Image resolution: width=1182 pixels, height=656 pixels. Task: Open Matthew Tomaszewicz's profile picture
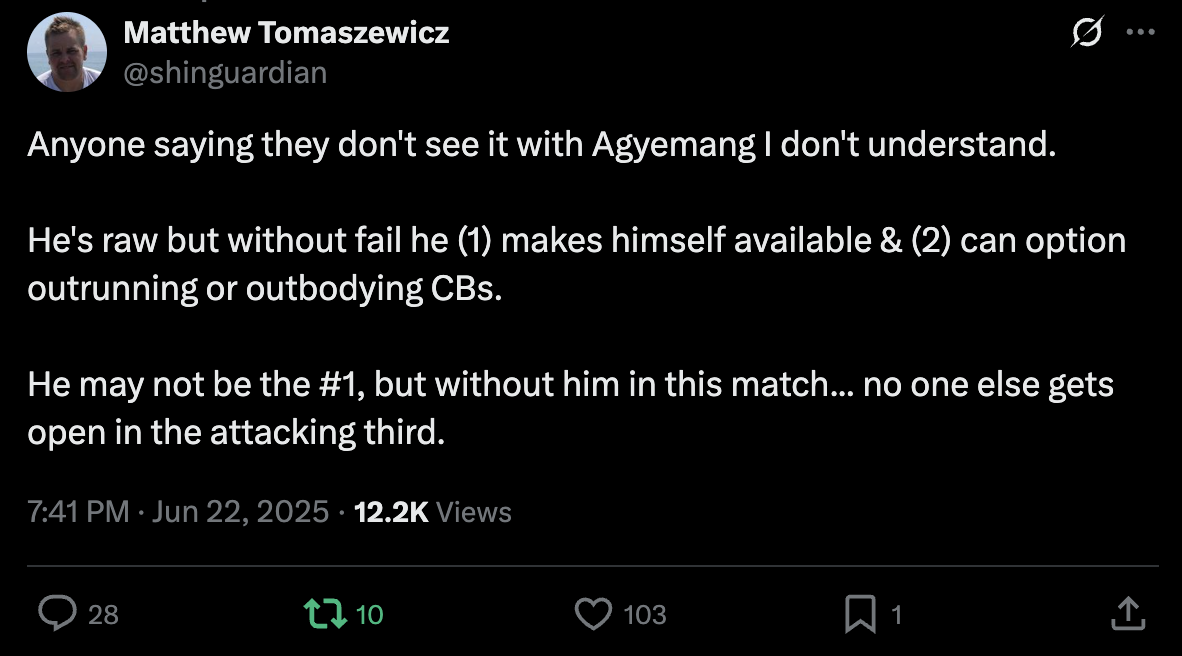pos(66,52)
